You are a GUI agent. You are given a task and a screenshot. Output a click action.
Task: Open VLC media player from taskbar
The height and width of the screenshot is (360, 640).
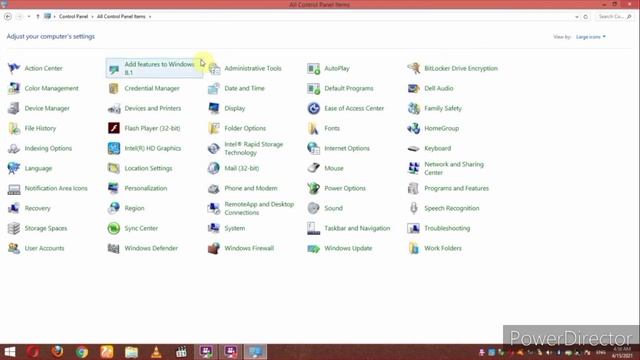click(x=156, y=352)
